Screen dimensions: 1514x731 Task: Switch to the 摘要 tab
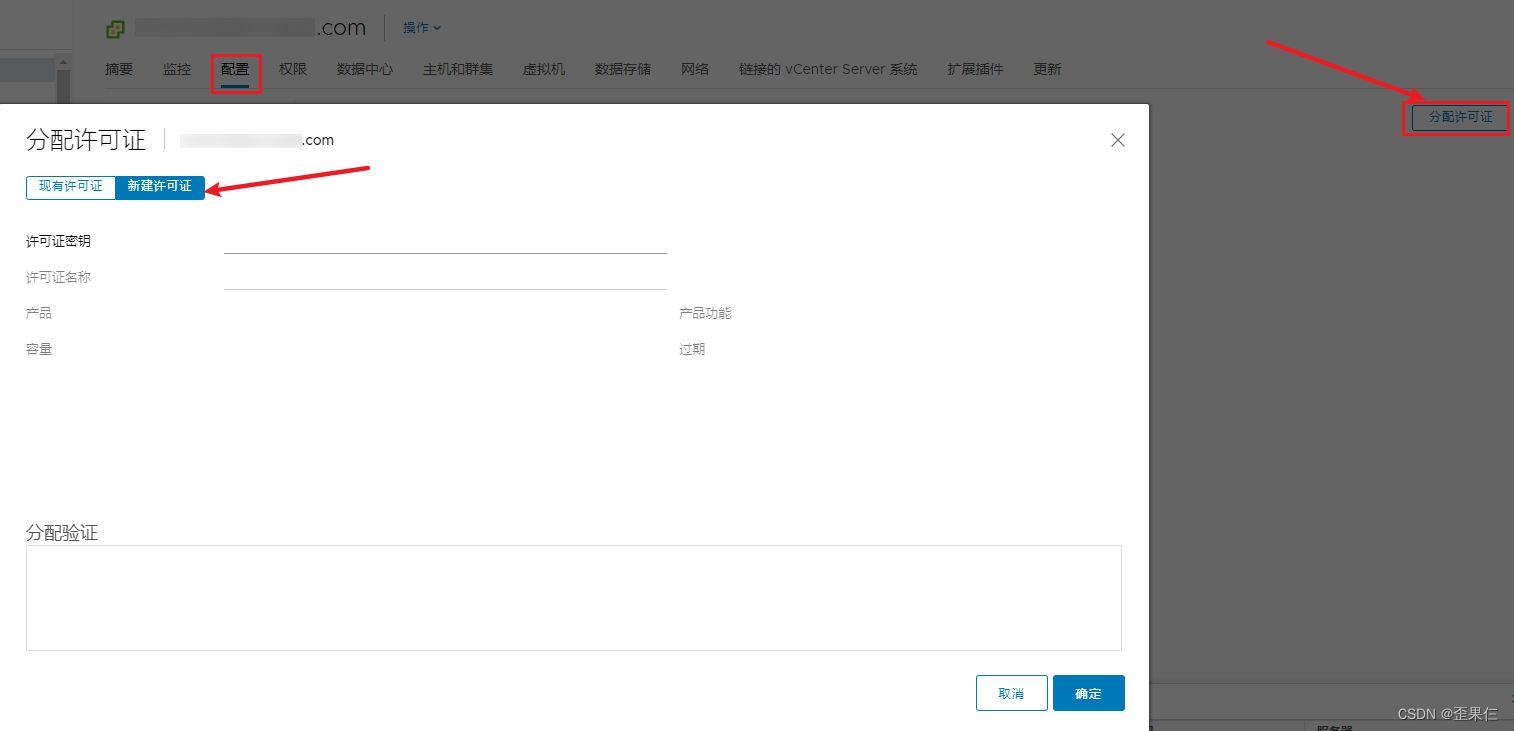[x=119, y=69]
